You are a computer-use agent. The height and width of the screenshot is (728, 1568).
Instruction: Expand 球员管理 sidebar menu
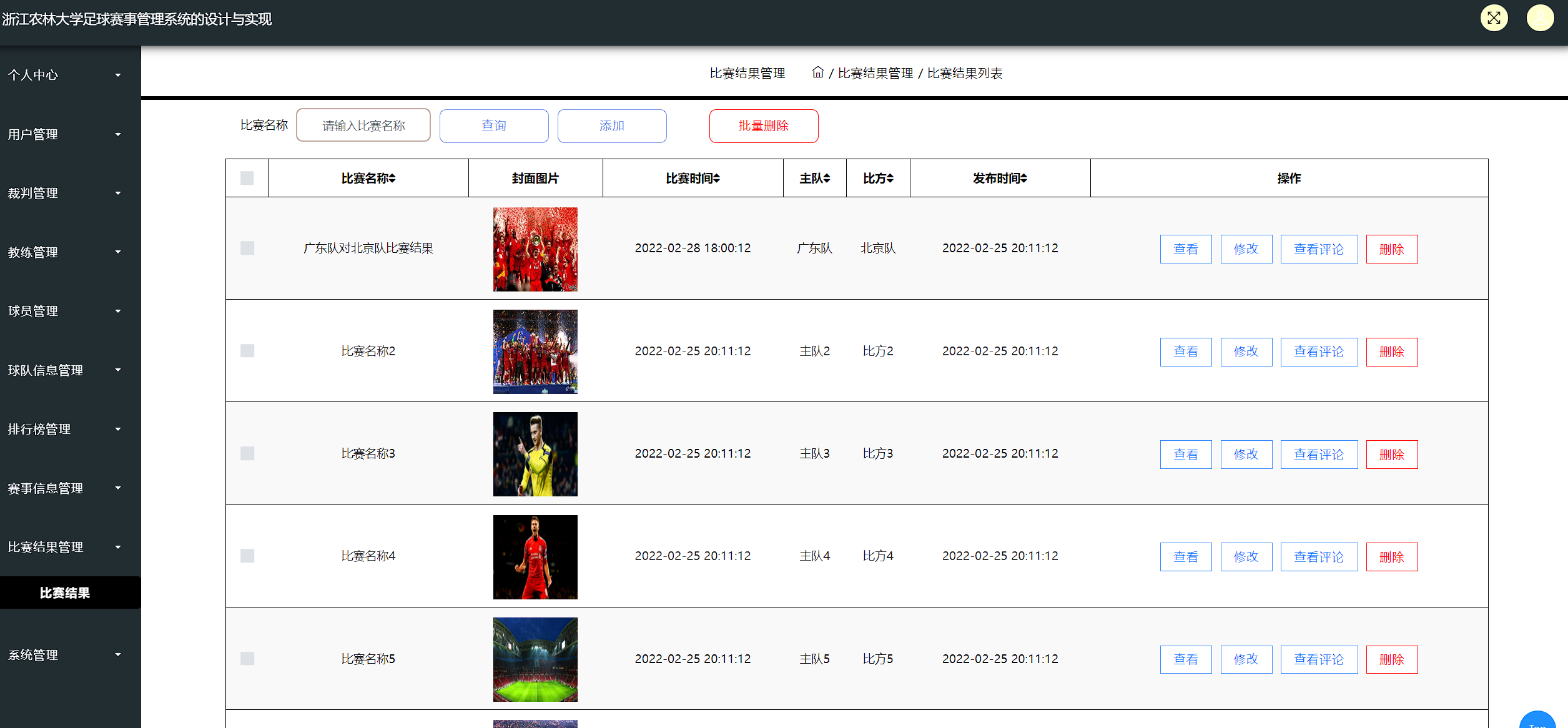click(x=64, y=311)
